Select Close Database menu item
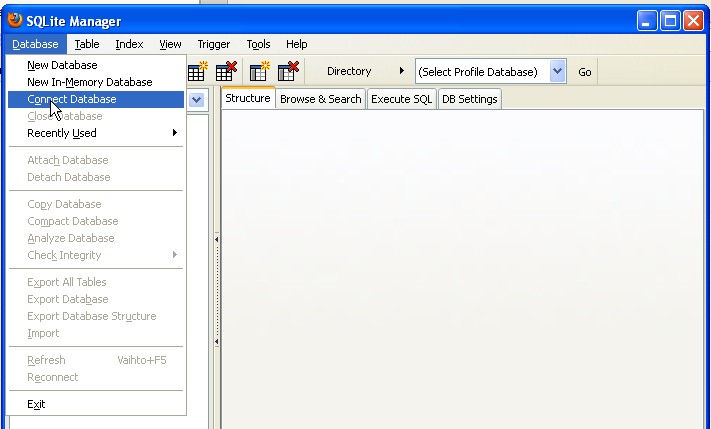The width and height of the screenshot is (711, 429). (x=96, y=116)
